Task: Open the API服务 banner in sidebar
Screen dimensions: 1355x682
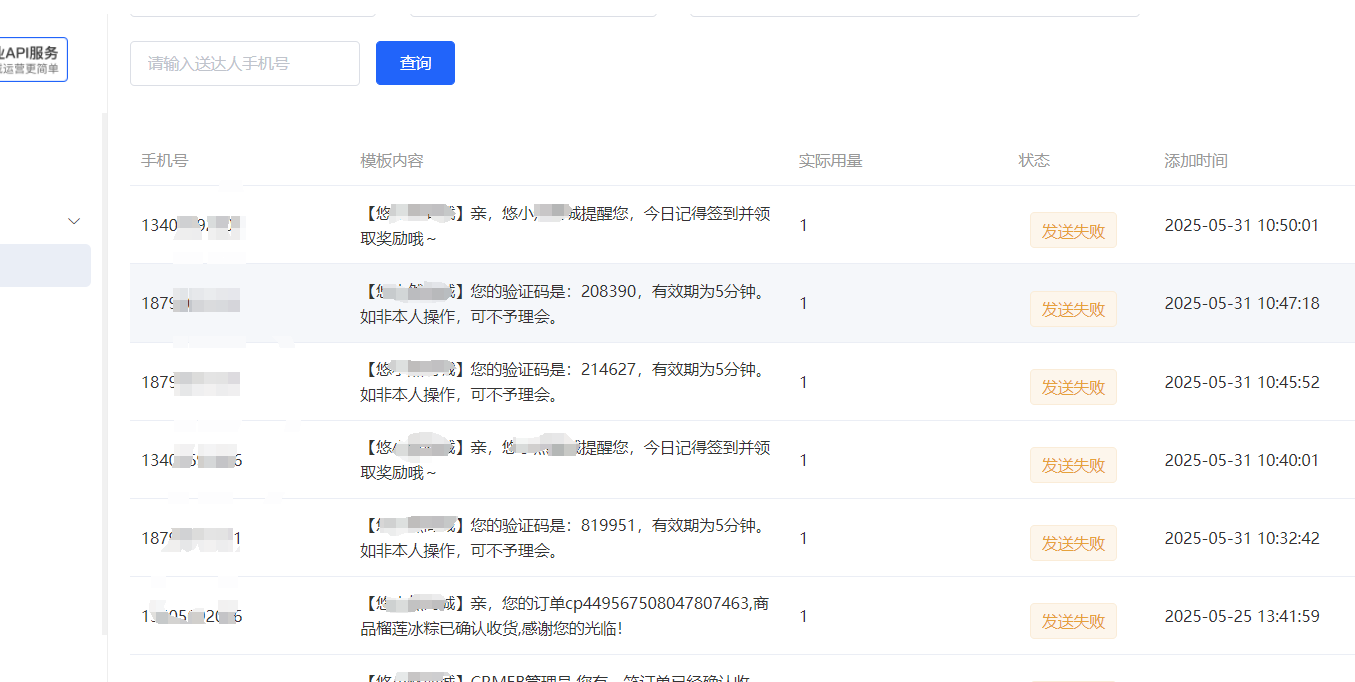Action: coord(33,59)
